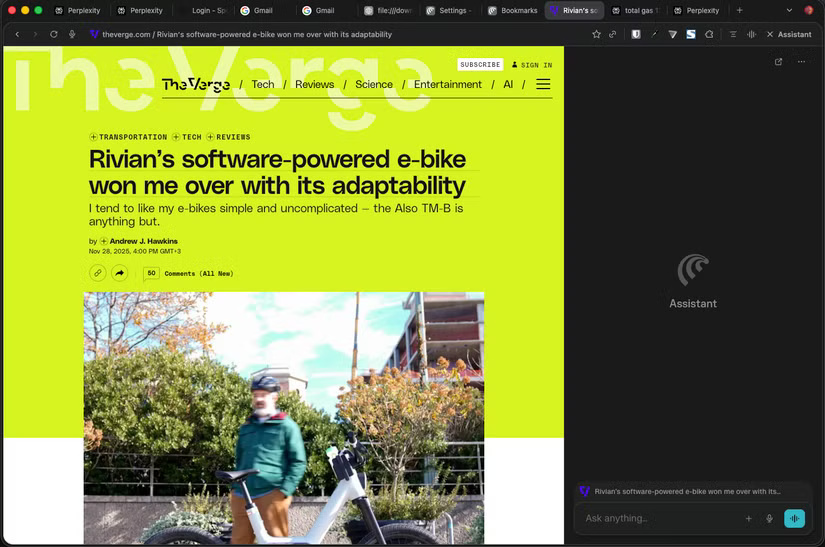
Task: Open the extensions puzzle icon in toolbar
Action: point(709,34)
